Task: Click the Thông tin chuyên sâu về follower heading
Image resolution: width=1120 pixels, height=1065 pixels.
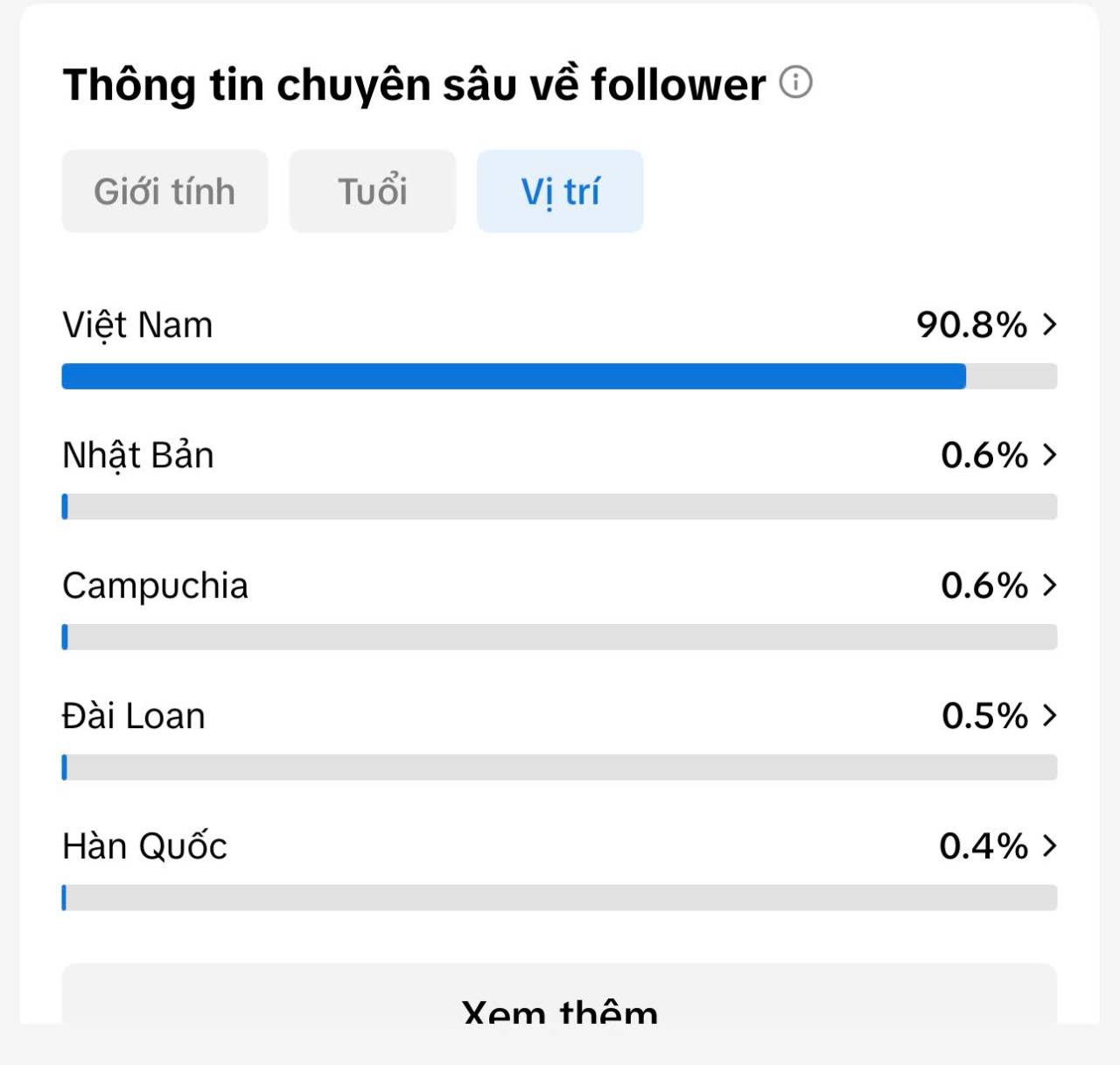Action: click(414, 85)
